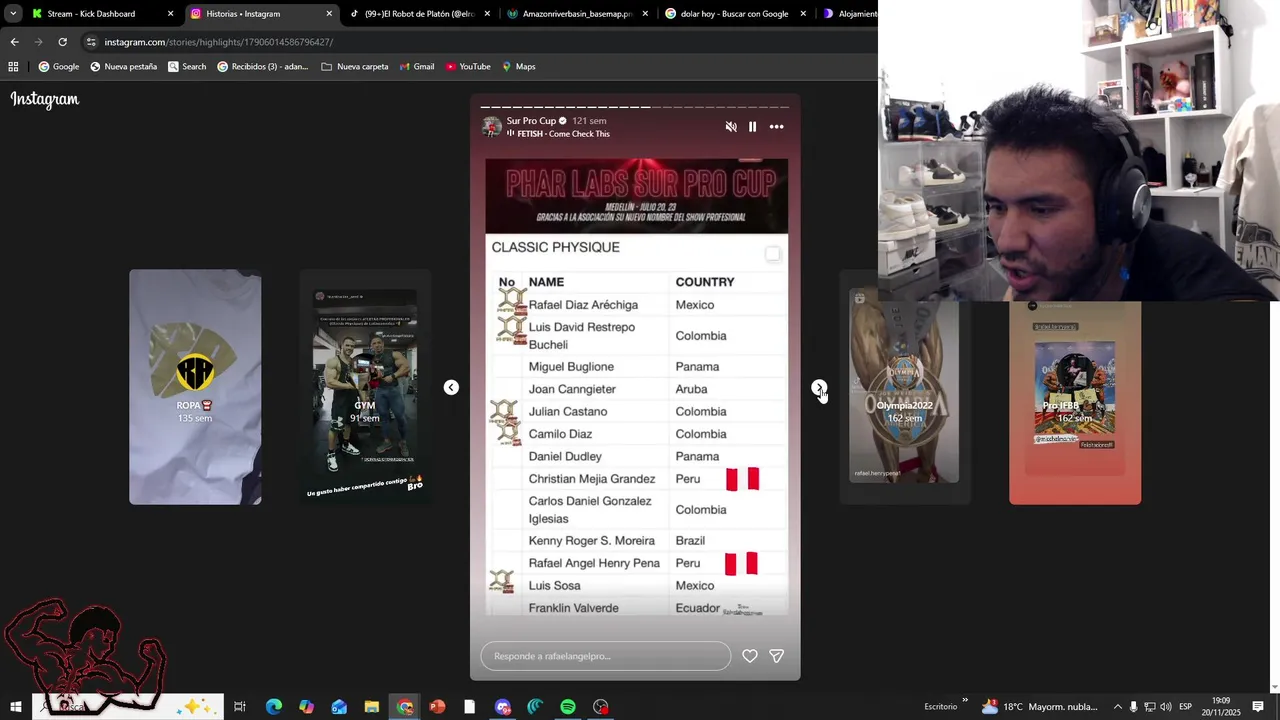Image resolution: width=1280 pixels, height=720 pixels.
Task: Open the Gmail bookmark
Action: click(x=416, y=67)
